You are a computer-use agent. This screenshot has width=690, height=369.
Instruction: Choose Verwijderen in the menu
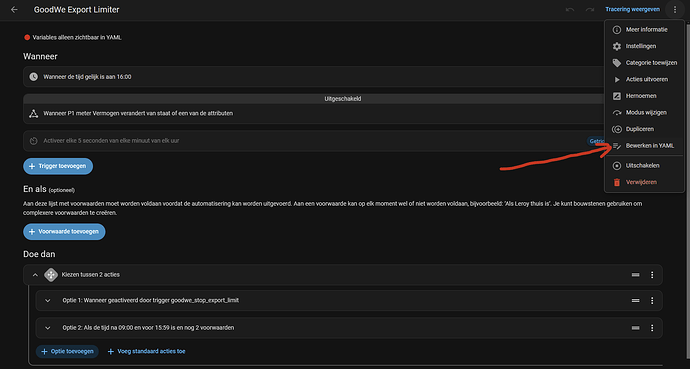644,182
